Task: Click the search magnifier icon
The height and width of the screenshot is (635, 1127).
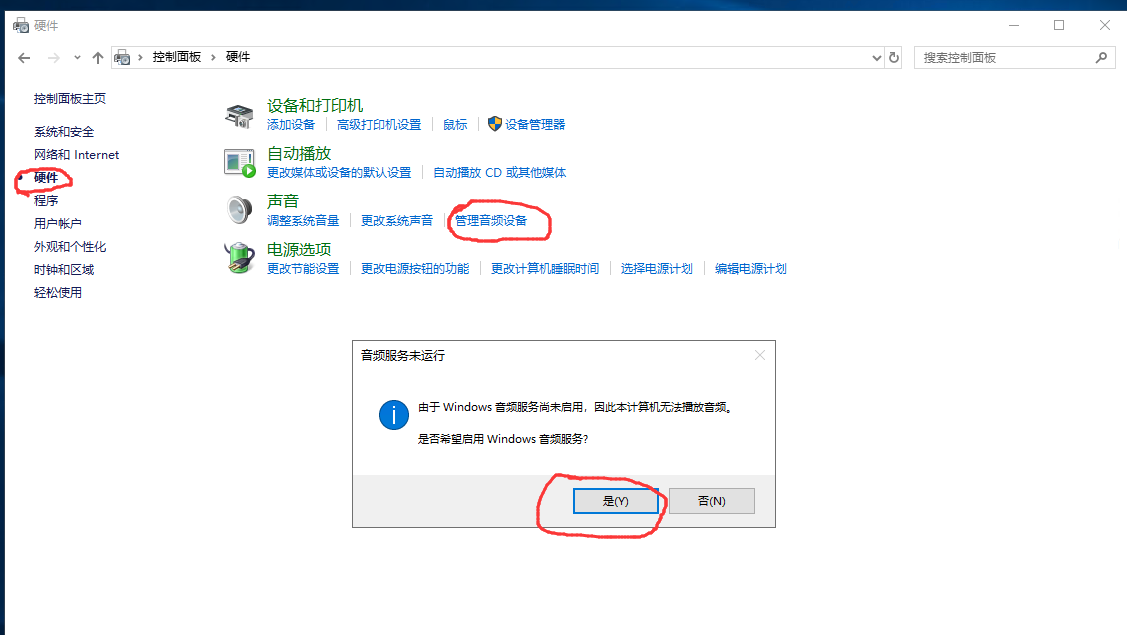Action: coord(1102,58)
